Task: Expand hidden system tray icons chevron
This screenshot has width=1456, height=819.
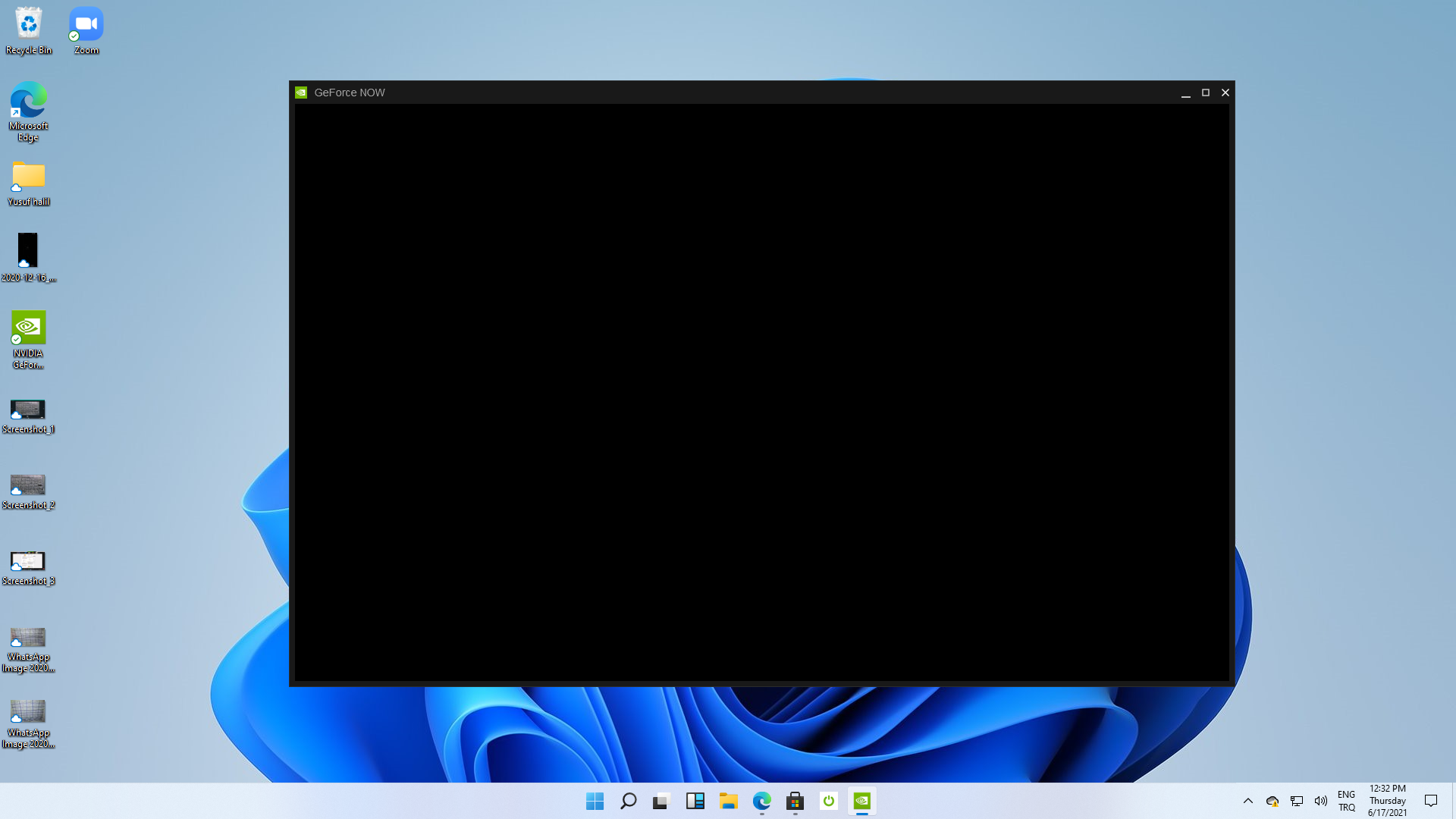Action: (1247, 801)
